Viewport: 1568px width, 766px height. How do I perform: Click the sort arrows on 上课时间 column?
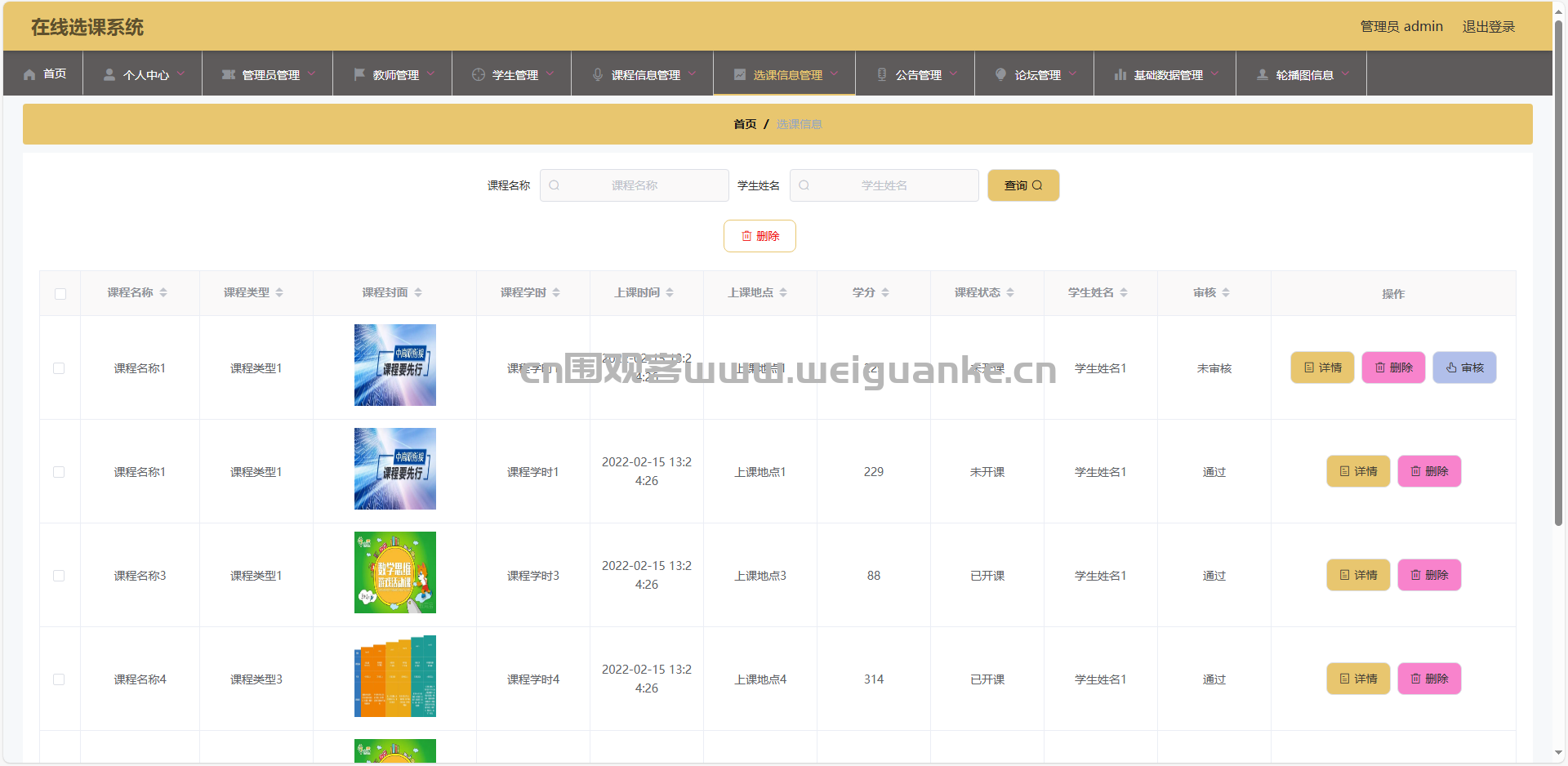coord(670,292)
